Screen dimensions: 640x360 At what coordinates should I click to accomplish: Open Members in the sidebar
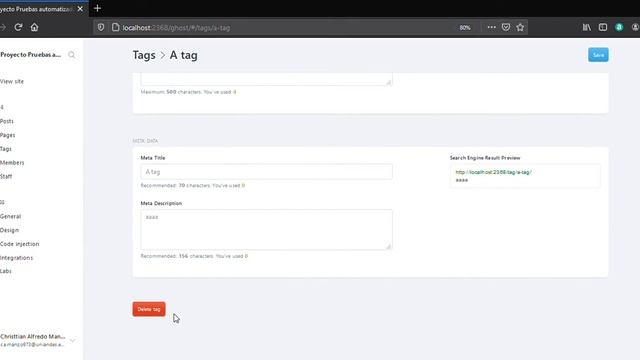point(12,162)
